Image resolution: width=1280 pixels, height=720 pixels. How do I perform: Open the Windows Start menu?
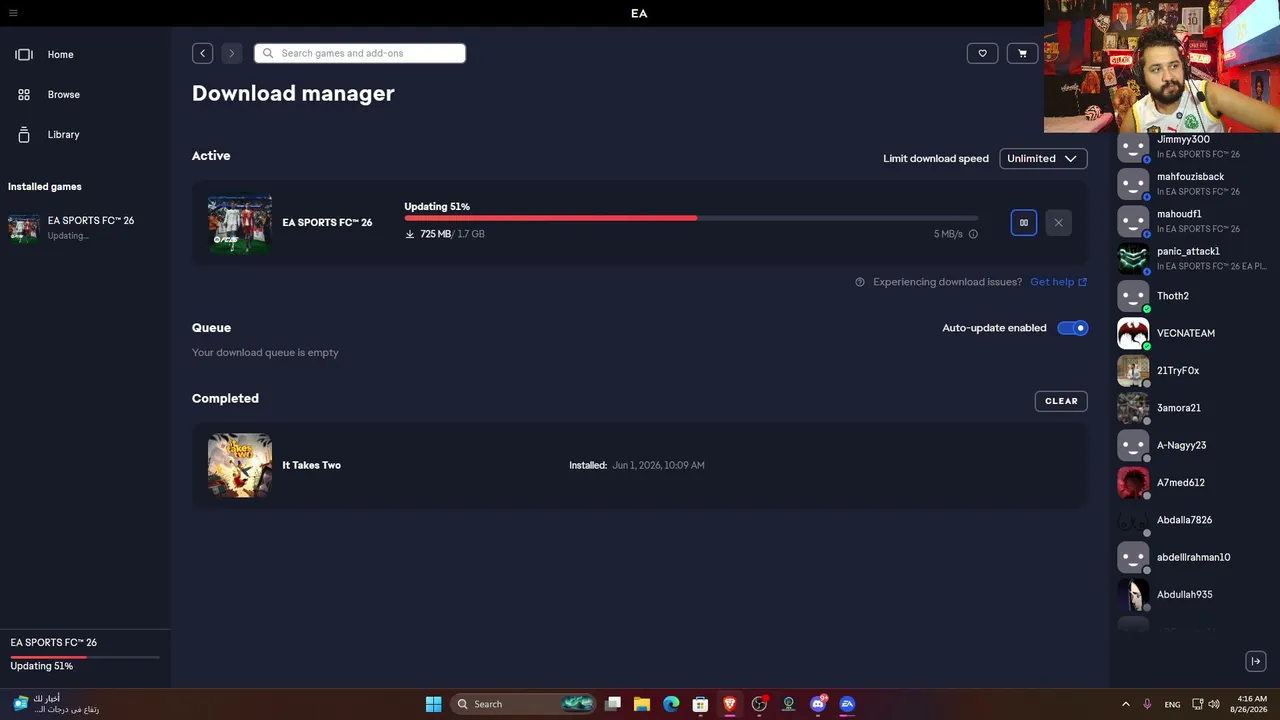[x=433, y=704]
